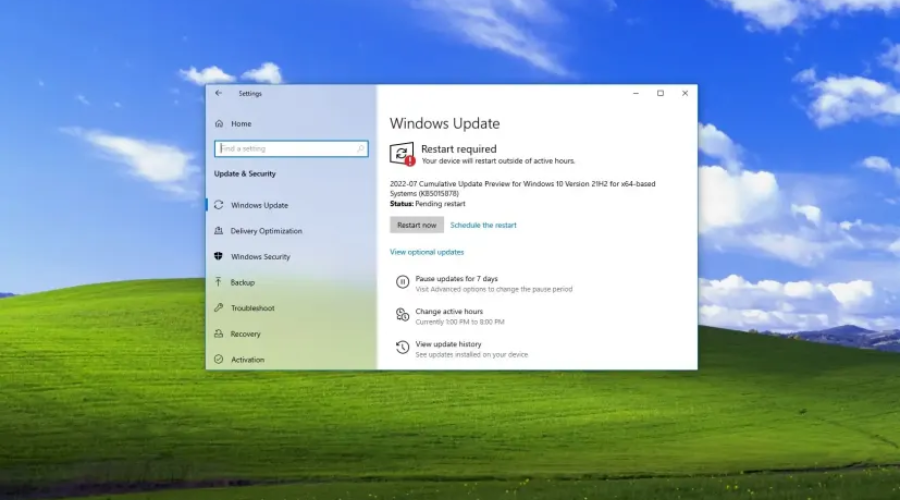Click 'Visit Advanced options to change the pause period'
The width and height of the screenshot is (900, 500).
point(494,289)
